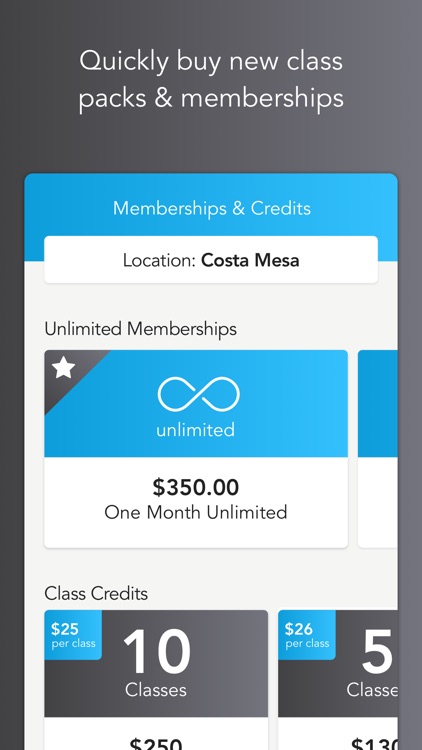Tap the 'unlimited' label under infinity symbol

[196, 430]
